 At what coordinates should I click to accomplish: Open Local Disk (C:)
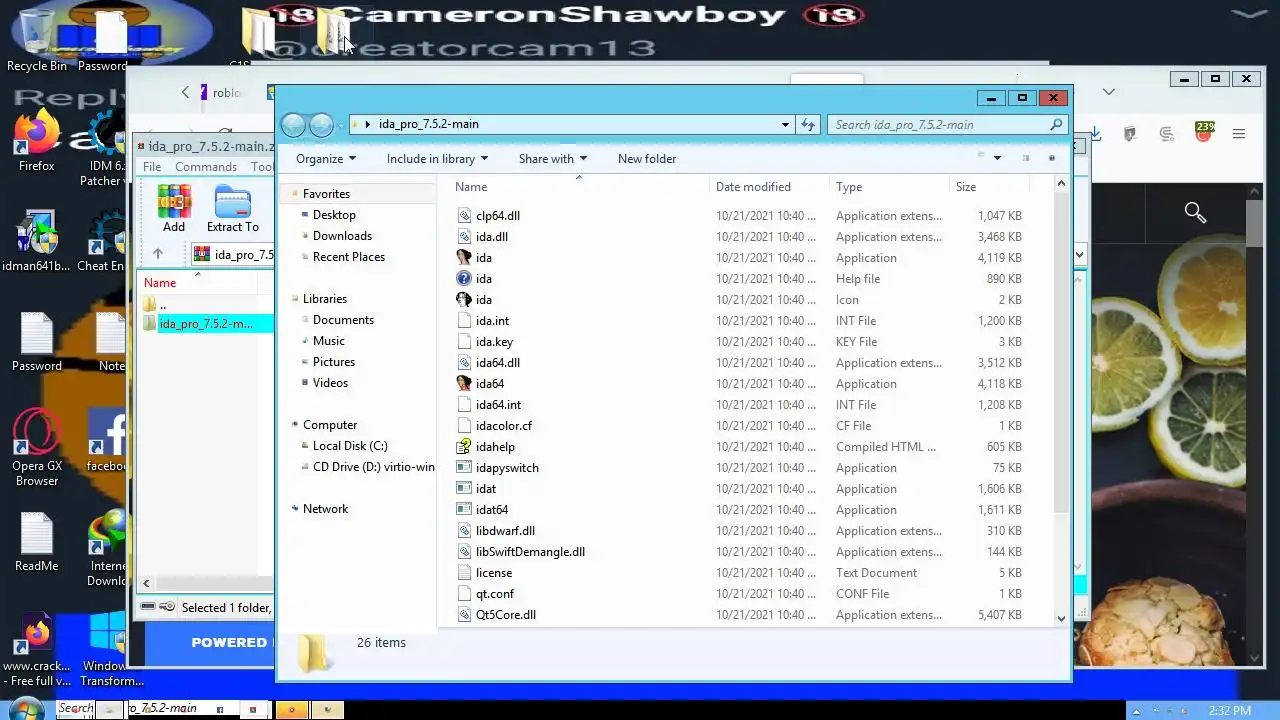click(x=350, y=446)
